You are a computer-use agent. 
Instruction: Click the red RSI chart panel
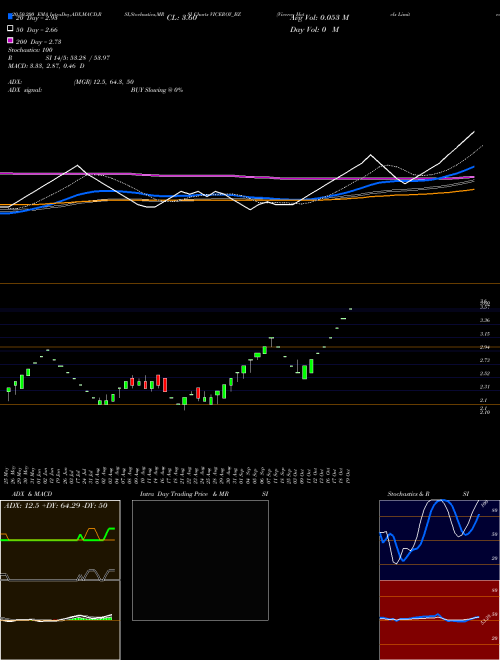[x=439, y=620]
